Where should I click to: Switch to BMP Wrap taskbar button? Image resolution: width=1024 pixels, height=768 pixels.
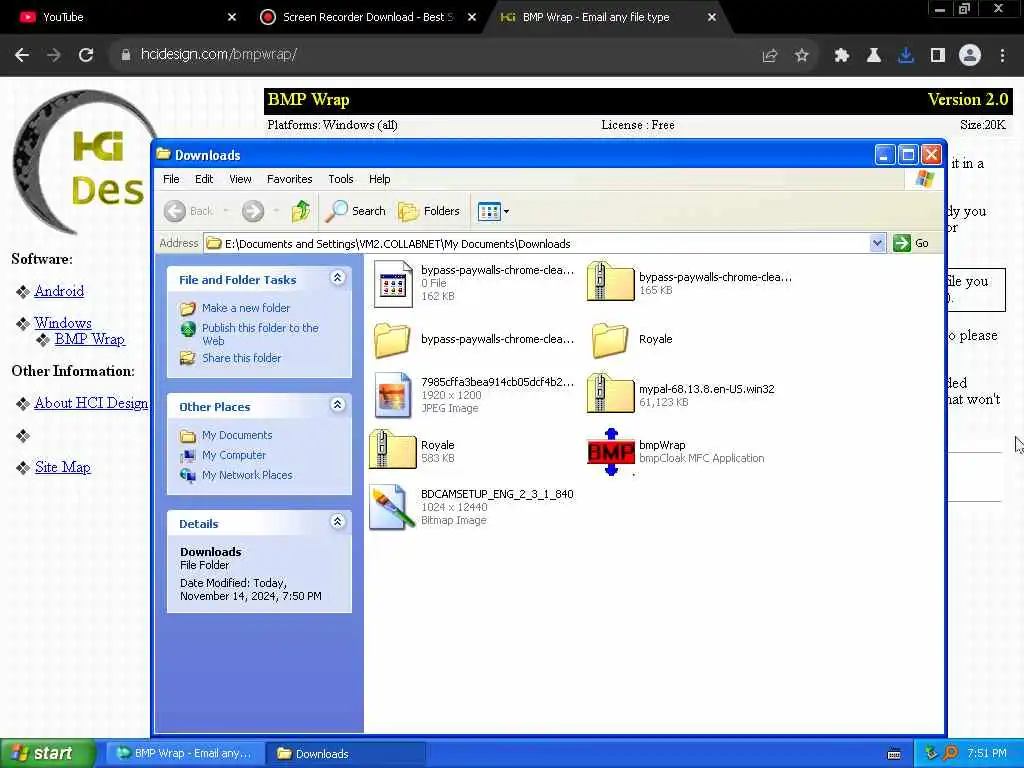184,754
